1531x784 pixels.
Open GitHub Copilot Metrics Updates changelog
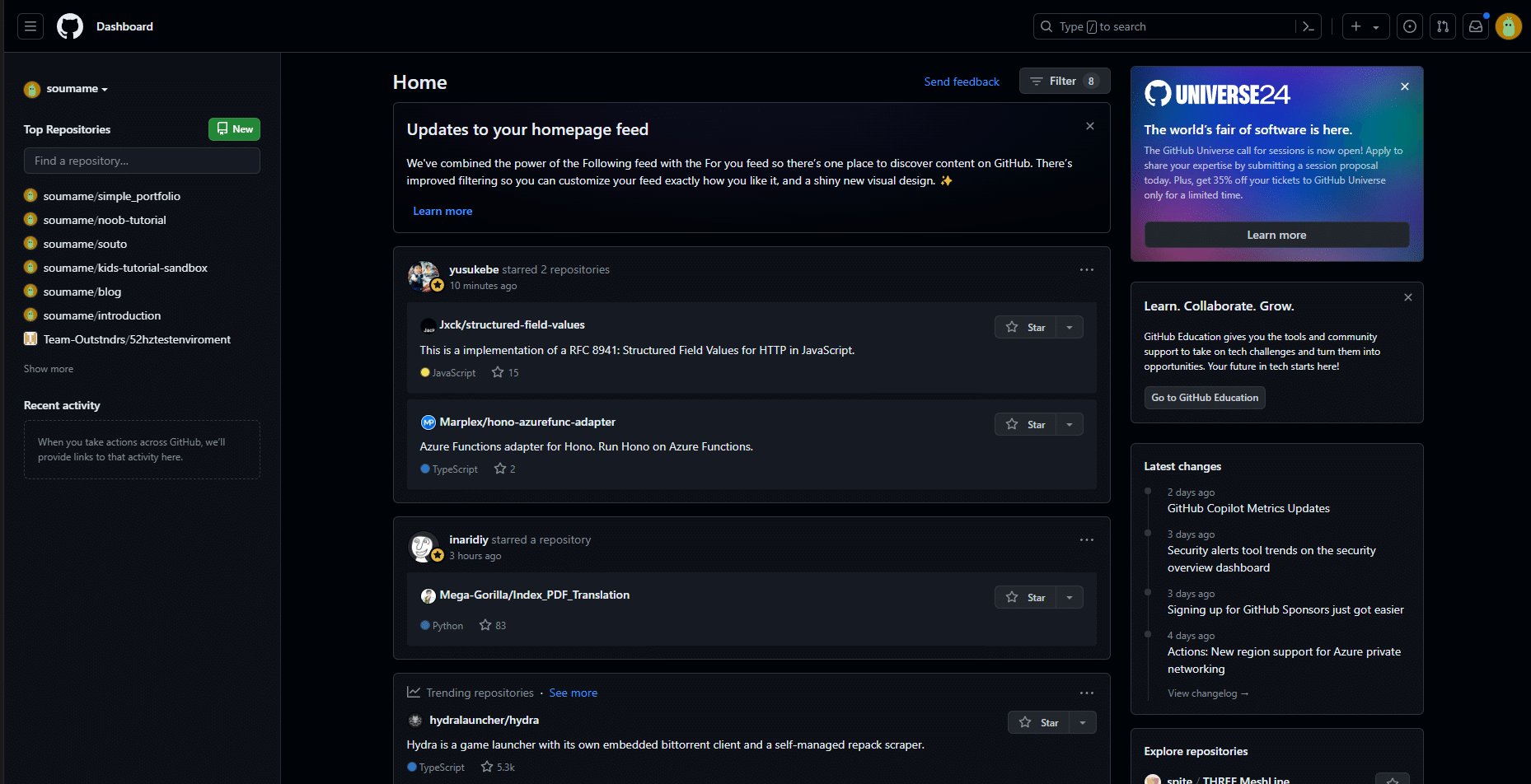coord(1248,508)
